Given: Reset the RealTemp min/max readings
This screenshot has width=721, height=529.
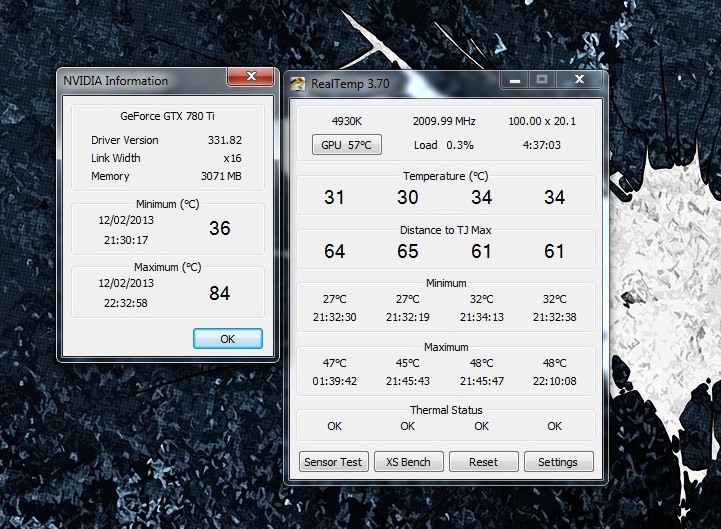Looking at the screenshot, I should click(483, 462).
